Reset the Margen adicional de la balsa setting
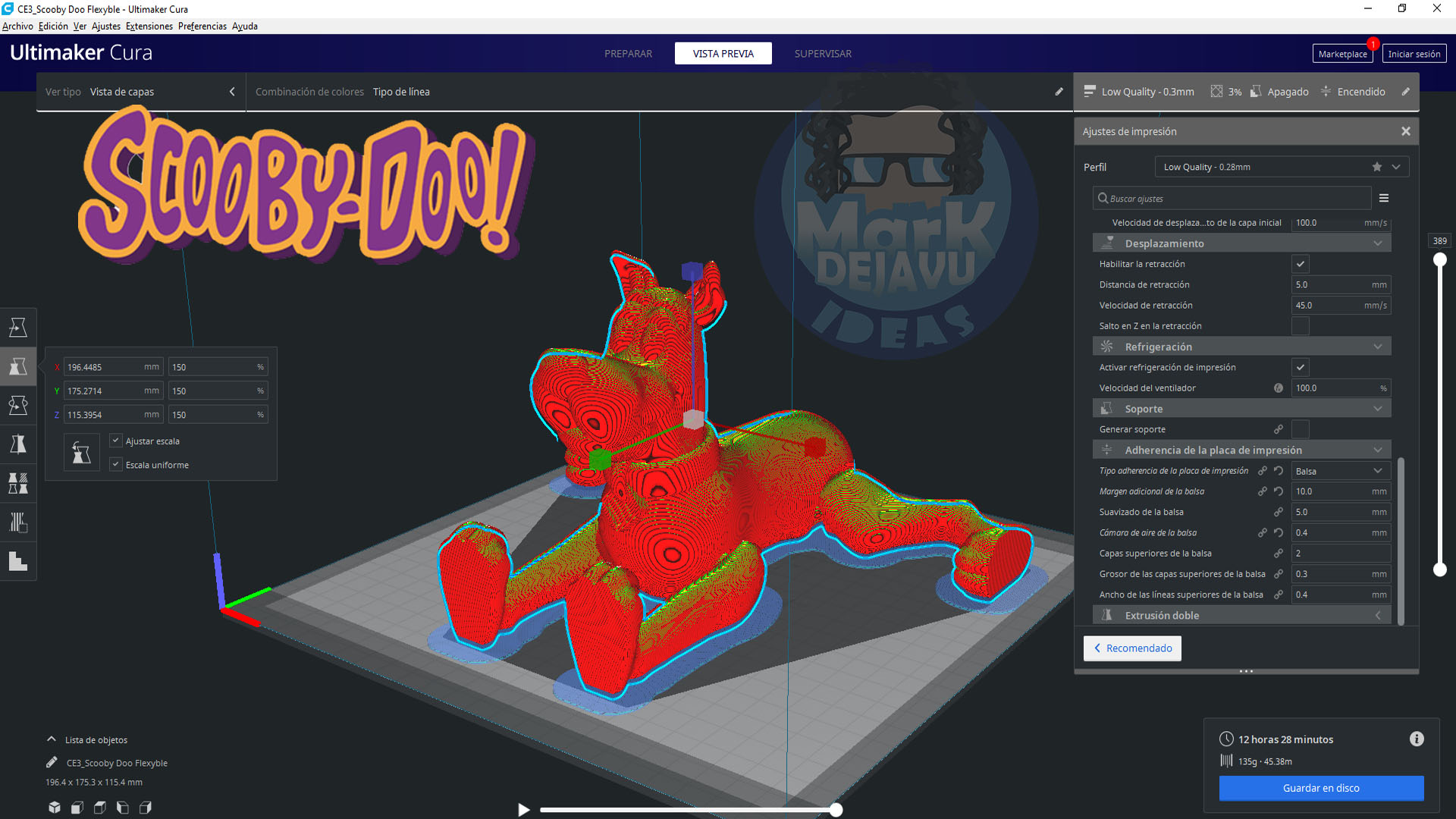Image resolution: width=1456 pixels, height=819 pixels. click(x=1279, y=491)
